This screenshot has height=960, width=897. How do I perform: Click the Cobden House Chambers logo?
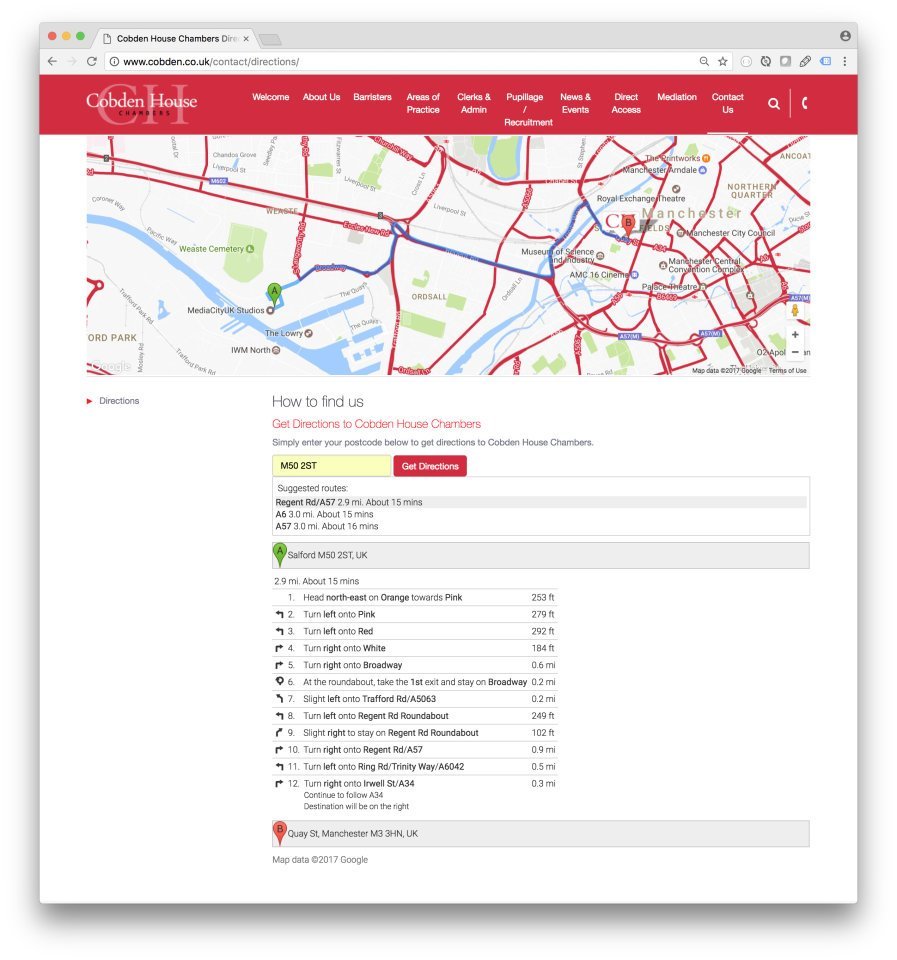pyautogui.click(x=141, y=103)
